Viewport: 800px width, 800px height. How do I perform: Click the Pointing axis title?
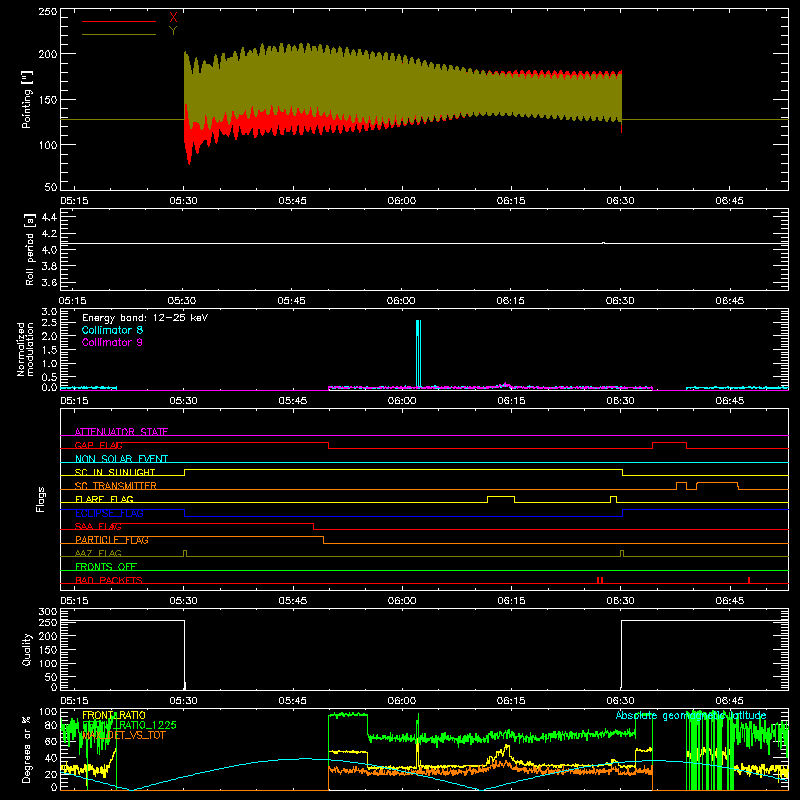click(x=27, y=99)
